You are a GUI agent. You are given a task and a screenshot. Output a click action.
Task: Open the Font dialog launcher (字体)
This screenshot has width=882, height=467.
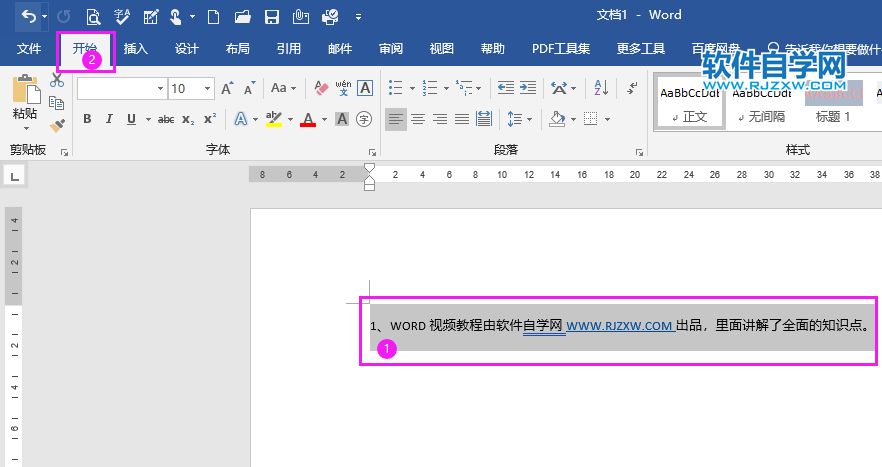coord(372,152)
